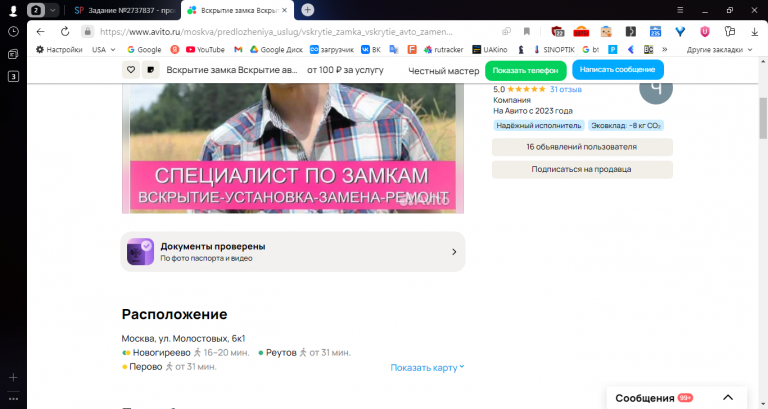This screenshot has width=768, height=409.
Task: Open the 31 отзыв reviews link
Action: click(566, 89)
